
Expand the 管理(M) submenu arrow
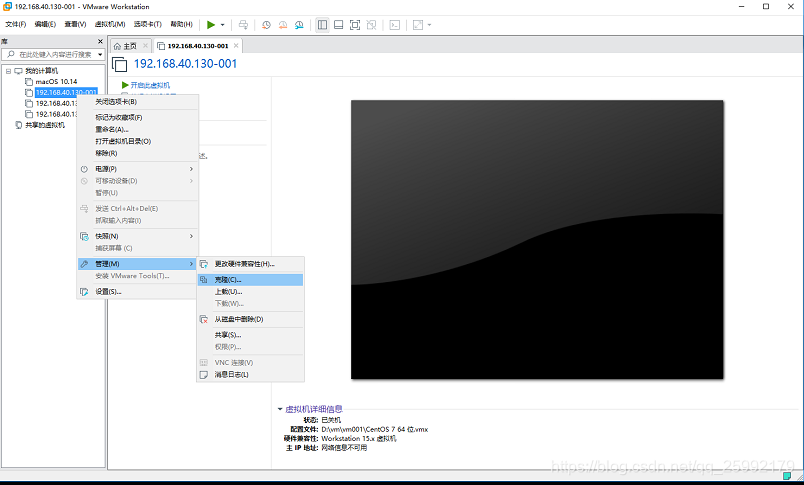click(191, 264)
